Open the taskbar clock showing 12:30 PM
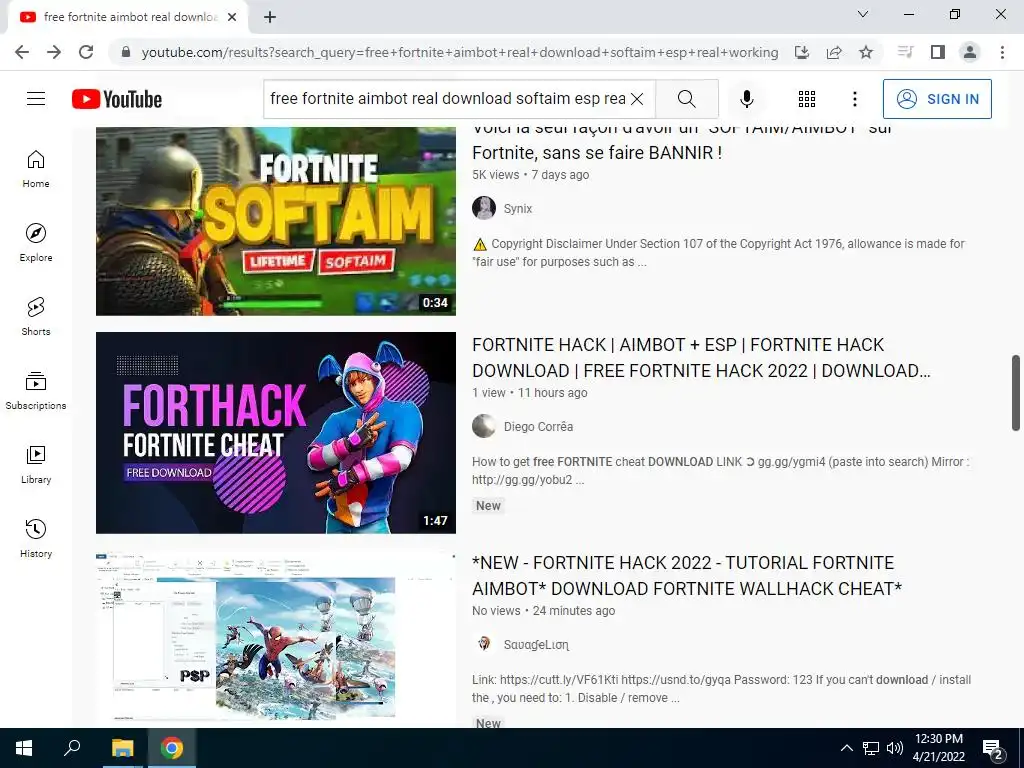Viewport: 1024px width, 768px height. pos(938,748)
